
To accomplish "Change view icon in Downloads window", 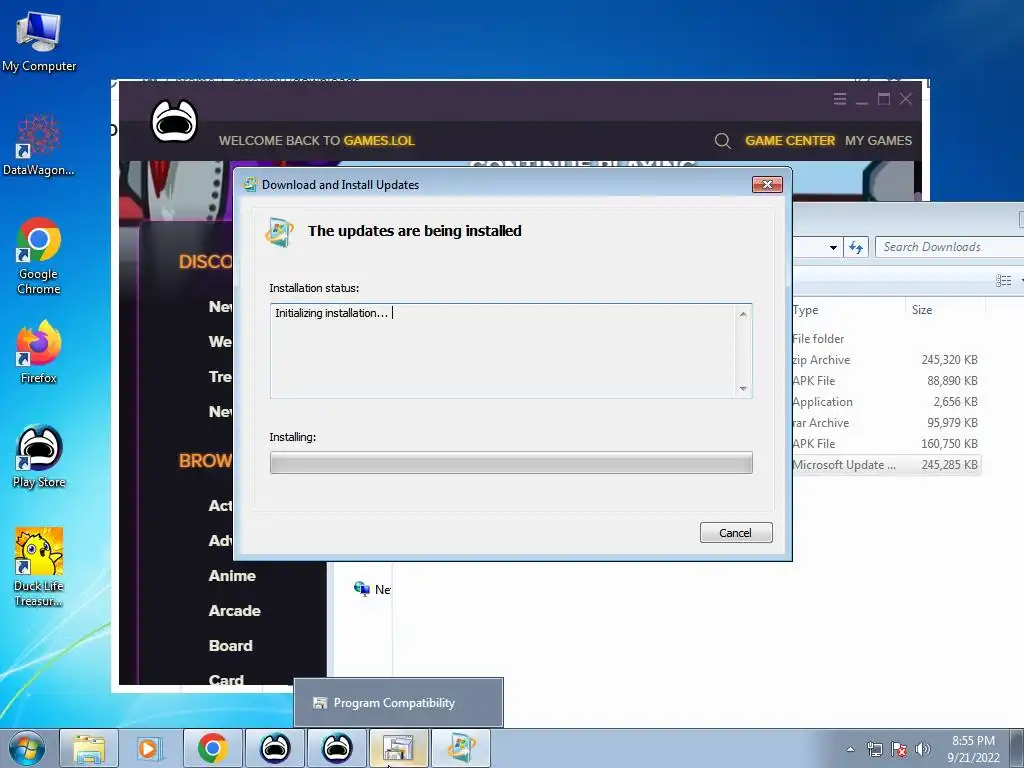I will click(1004, 281).
